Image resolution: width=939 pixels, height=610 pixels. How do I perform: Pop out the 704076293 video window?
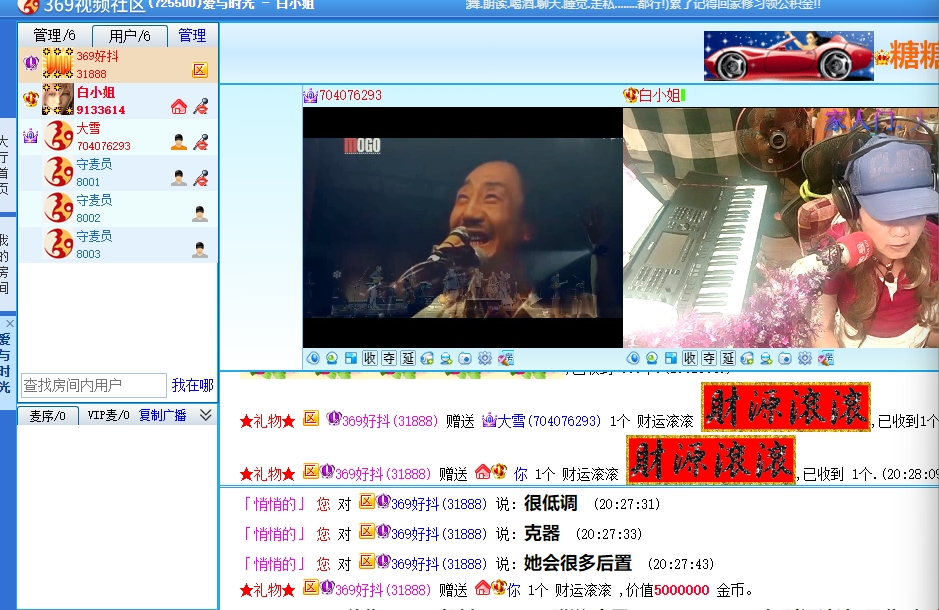351,359
